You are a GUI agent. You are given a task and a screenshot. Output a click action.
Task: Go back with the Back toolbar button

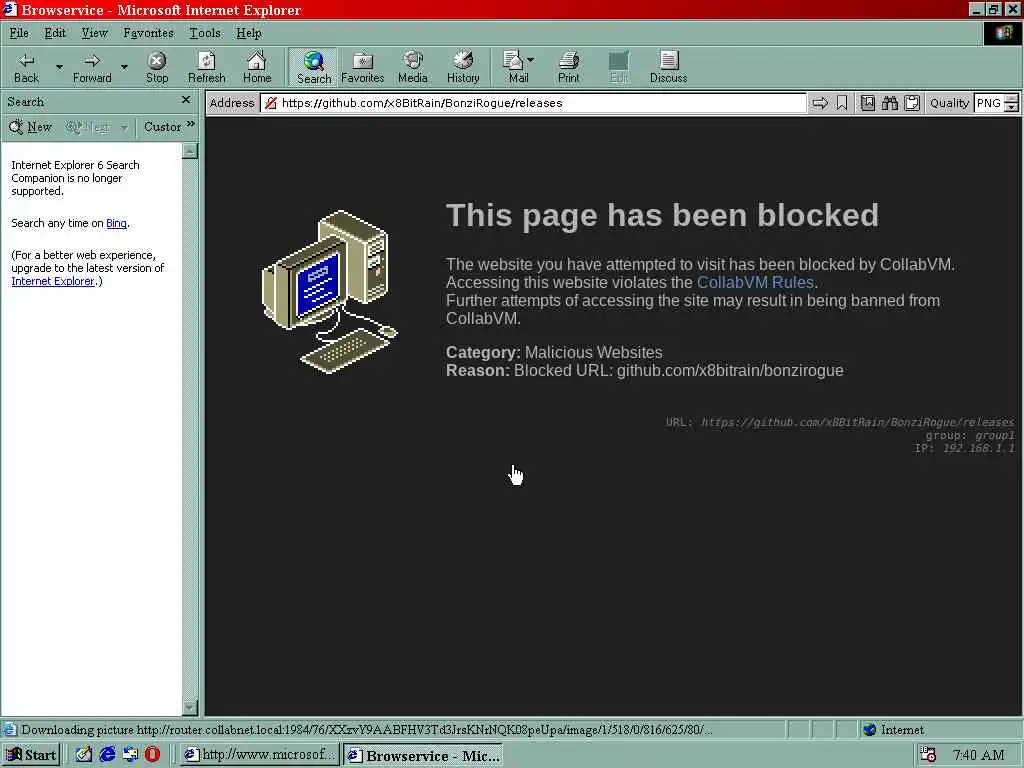(x=26, y=67)
